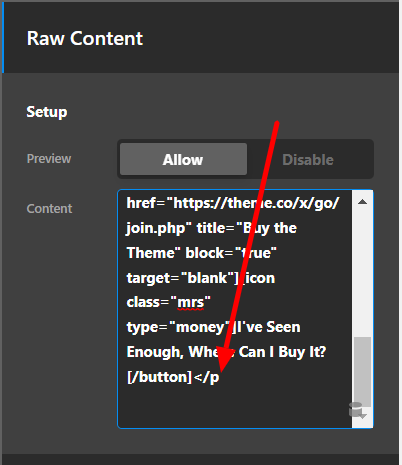This screenshot has height=465, width=402.
Task: Click the Content scrollbar thumb
Action: click(x=362, y=372)
